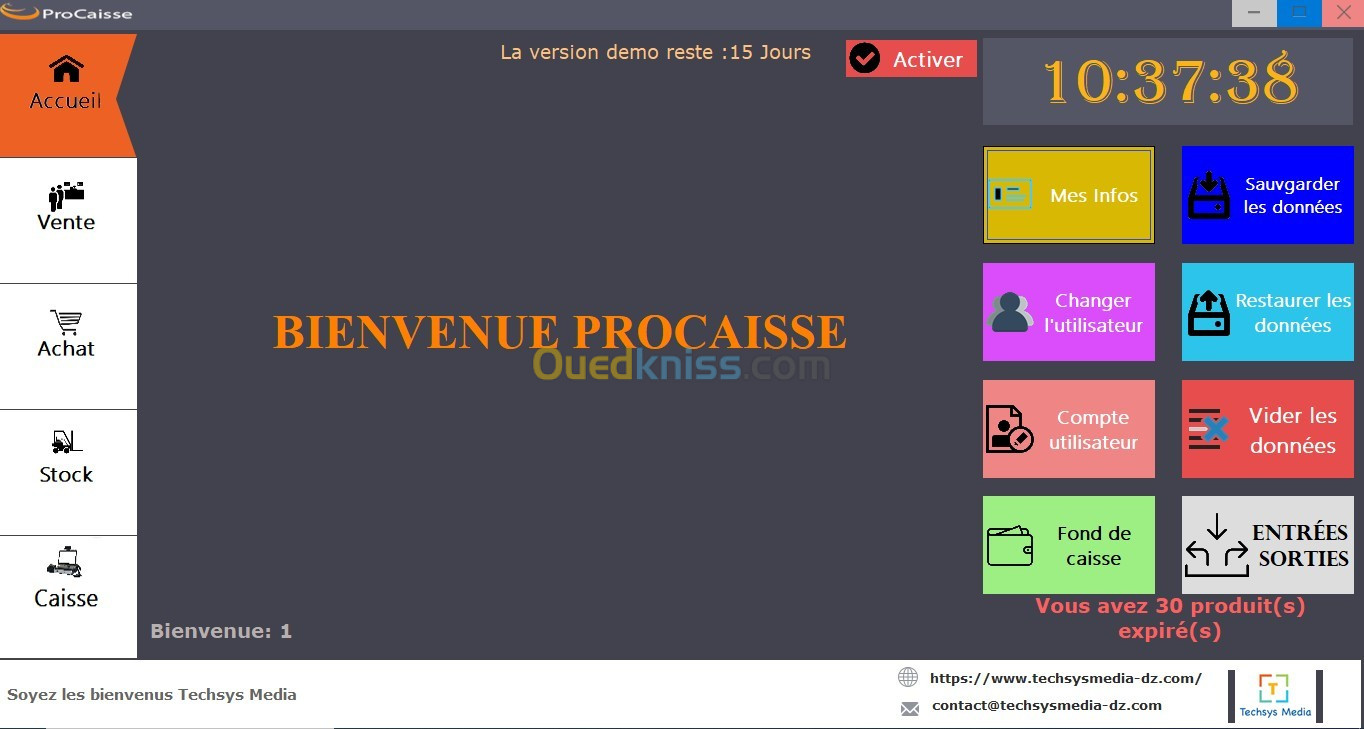Open Compte utilisateur
Image resolution: width=1364 pixels, height=729 pixels.
coord(1069,429)
